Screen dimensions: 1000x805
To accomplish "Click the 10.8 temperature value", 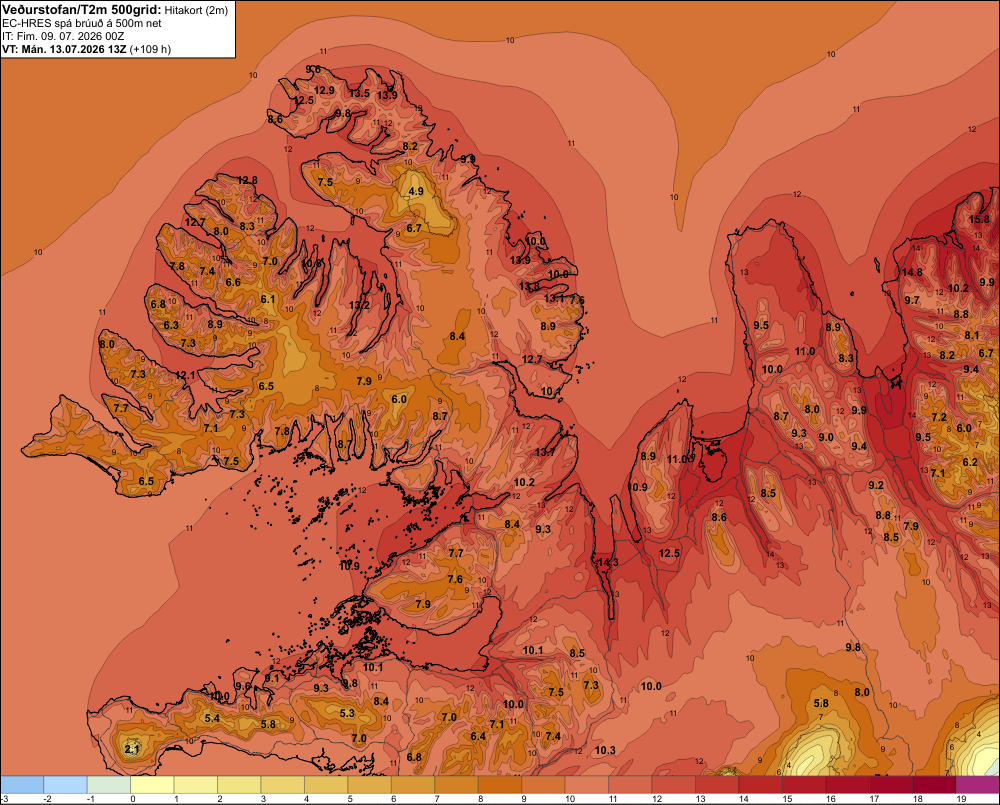I will 312,263.
